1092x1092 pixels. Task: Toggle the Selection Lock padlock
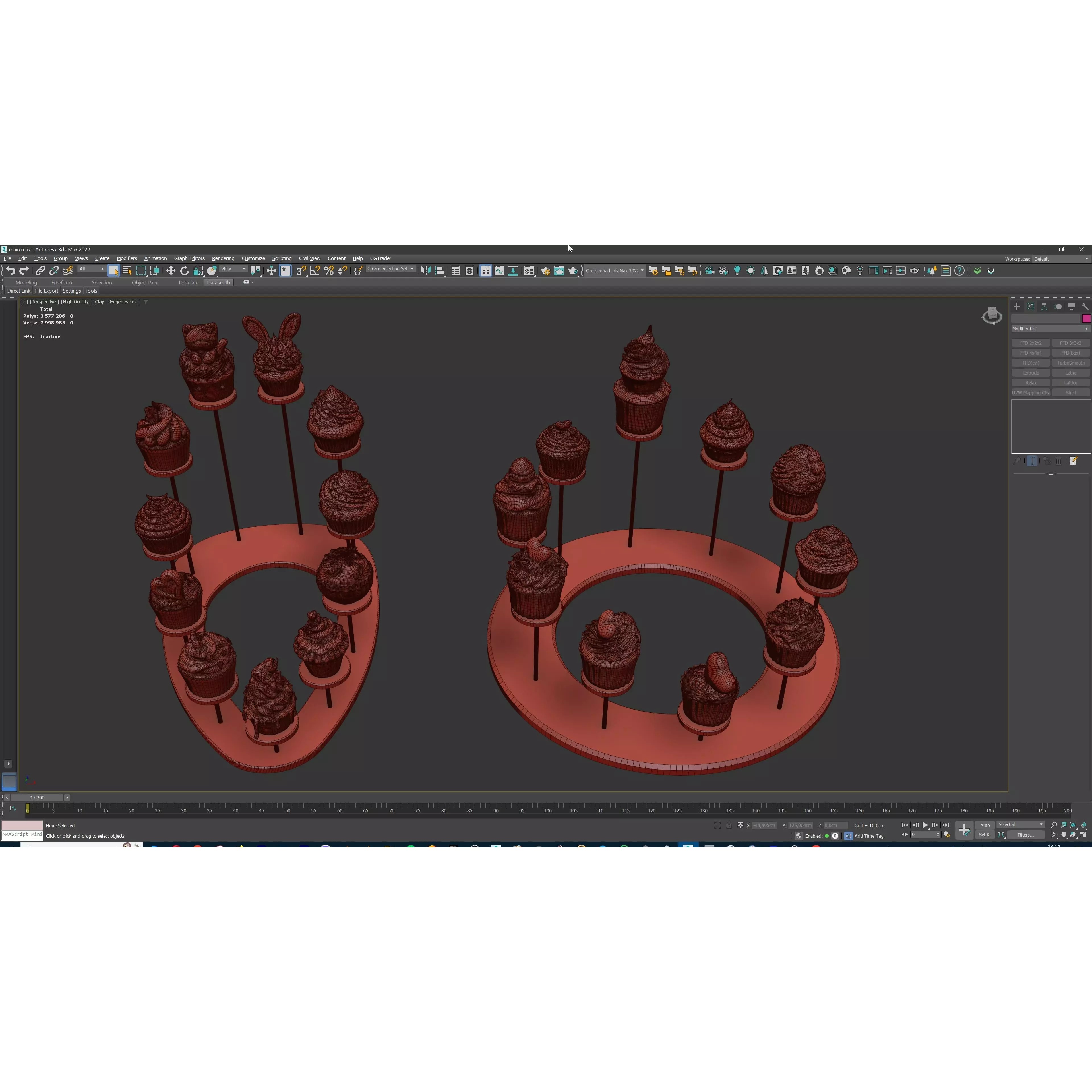729,826
